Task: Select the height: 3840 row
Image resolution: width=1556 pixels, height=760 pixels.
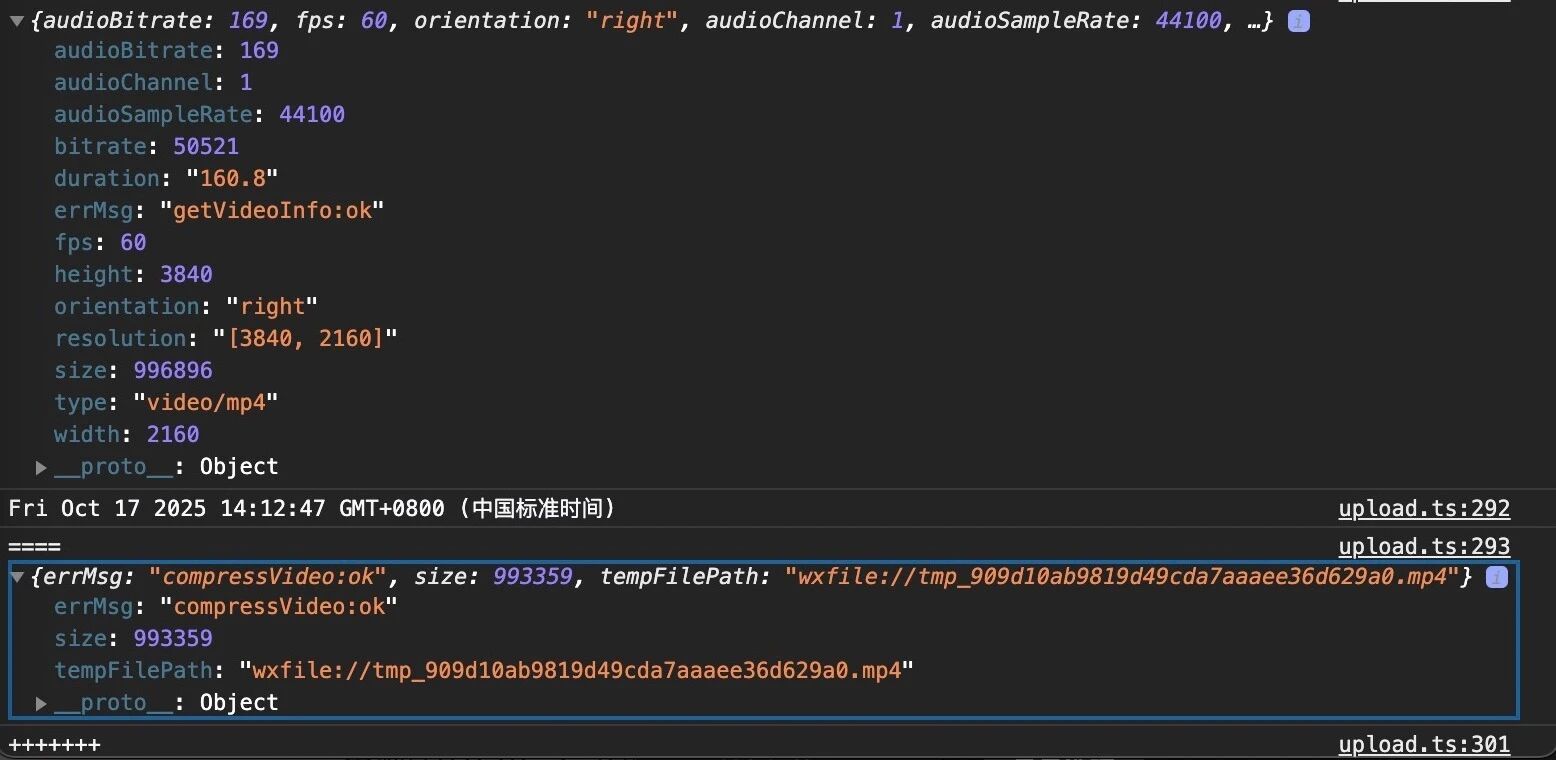Action: [x=133, y=274]
